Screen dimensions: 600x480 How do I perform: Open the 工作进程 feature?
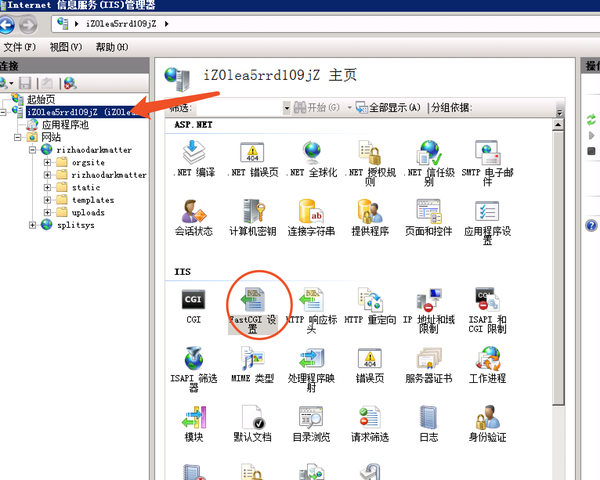pos(487,365)
